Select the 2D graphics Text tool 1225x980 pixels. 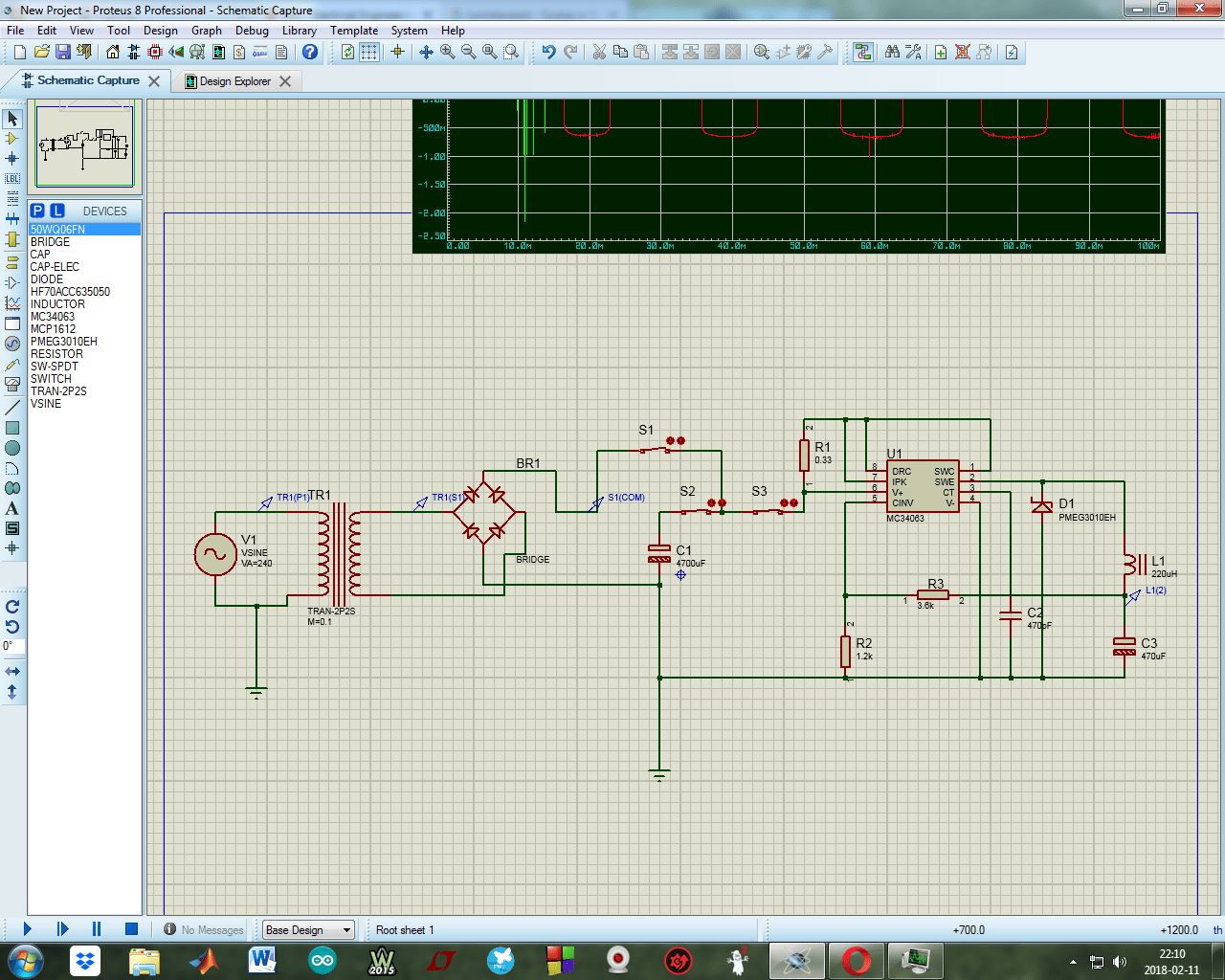coord(12,508)
